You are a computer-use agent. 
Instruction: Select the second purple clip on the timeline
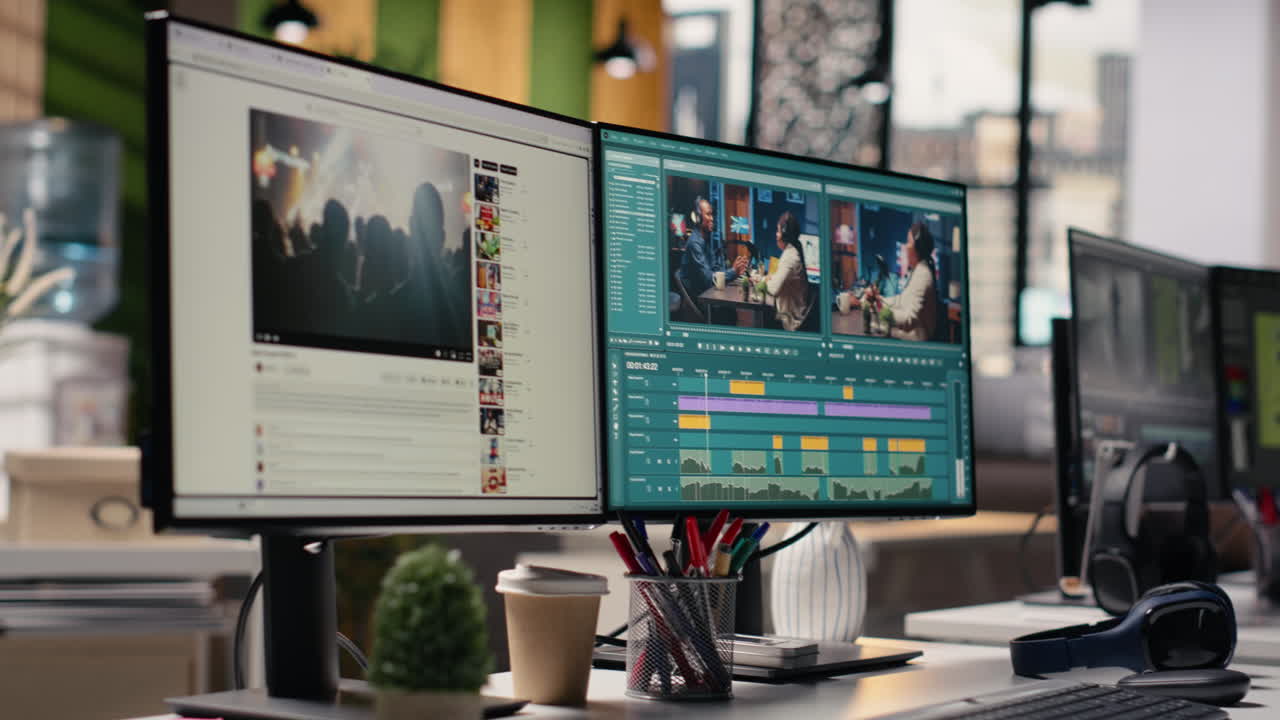pos(878,411)
